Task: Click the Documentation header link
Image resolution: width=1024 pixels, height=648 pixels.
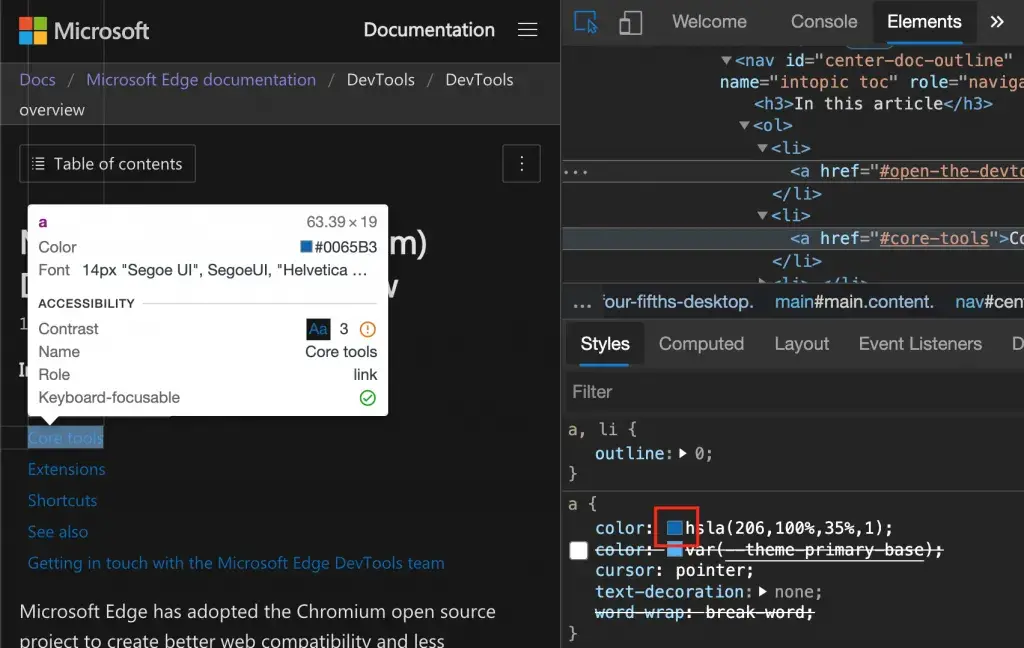Action: (x=429, y=30)
